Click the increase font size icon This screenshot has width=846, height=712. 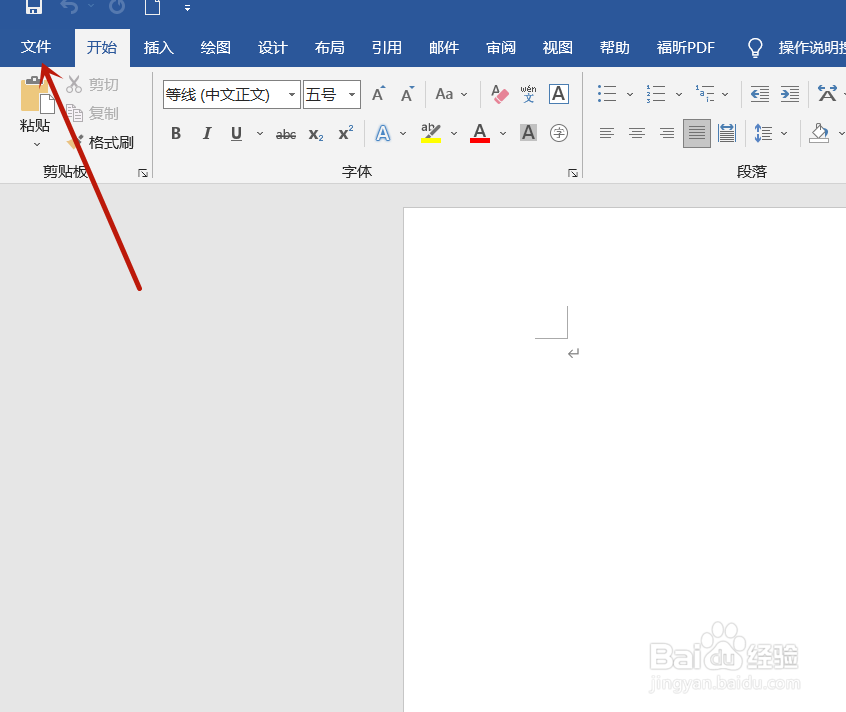[x=379, y=94]
